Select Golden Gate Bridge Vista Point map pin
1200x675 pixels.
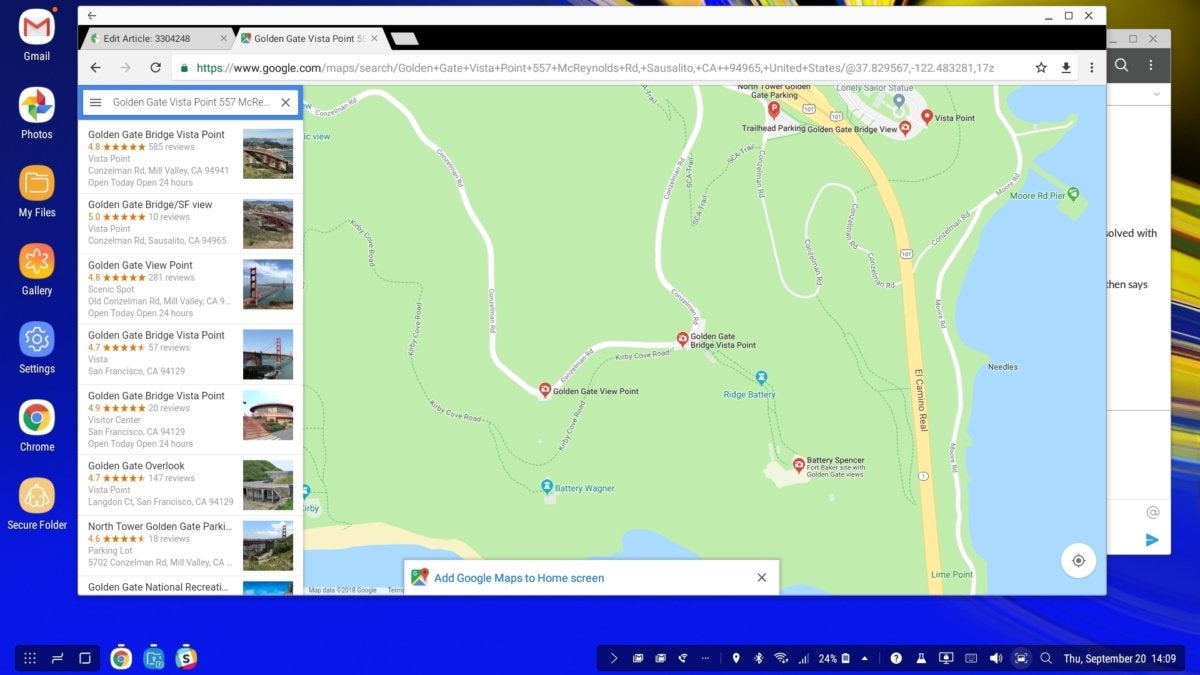click(682, 339)
